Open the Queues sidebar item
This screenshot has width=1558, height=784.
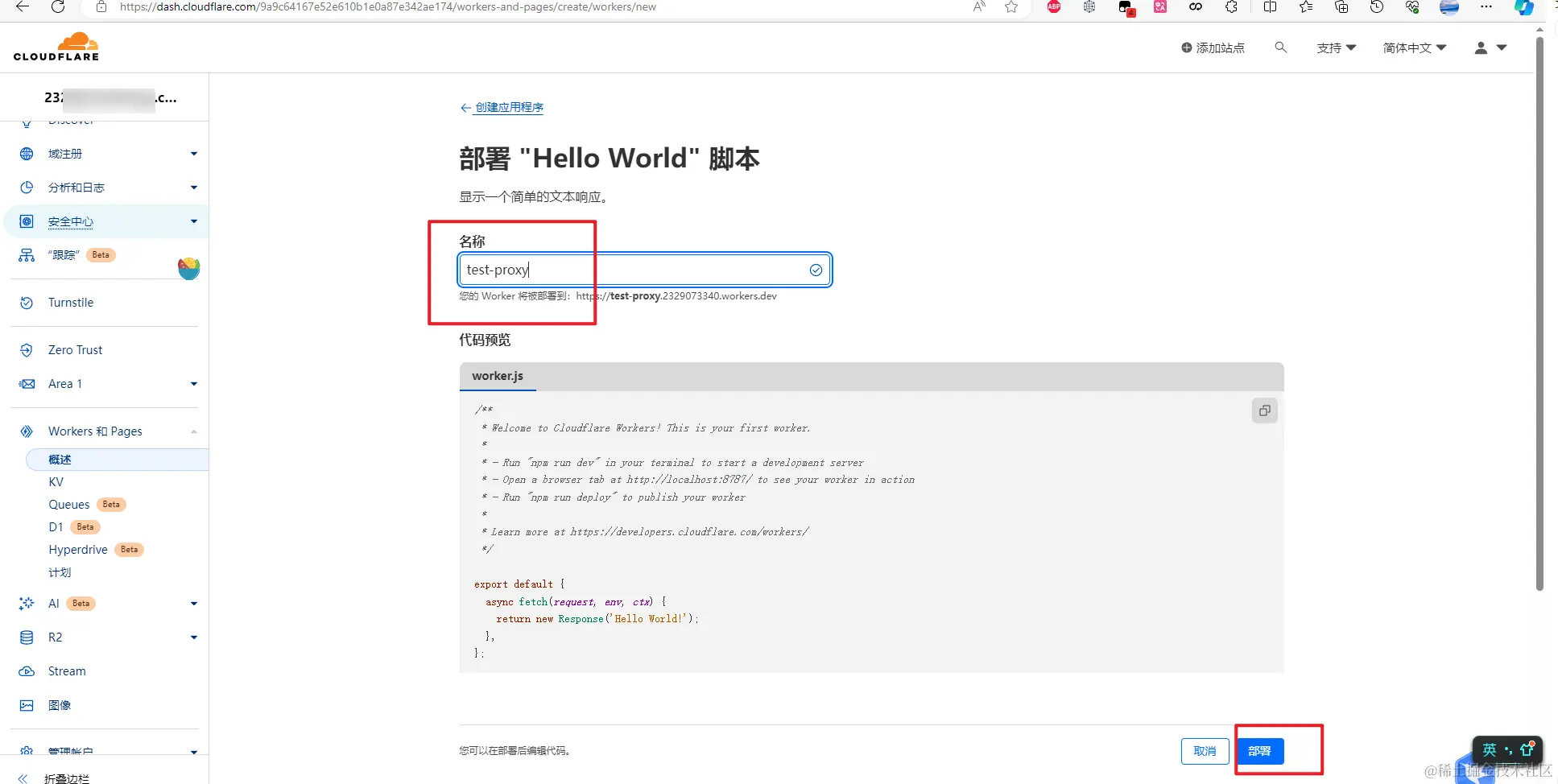coord(69,505)
